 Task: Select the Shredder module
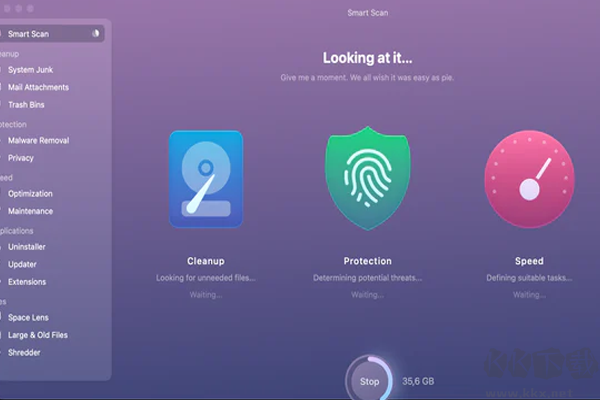click(24, 353)
